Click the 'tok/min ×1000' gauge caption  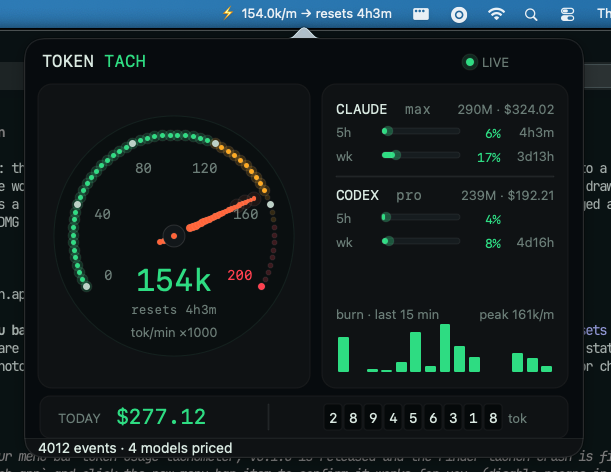coord(174,332)
